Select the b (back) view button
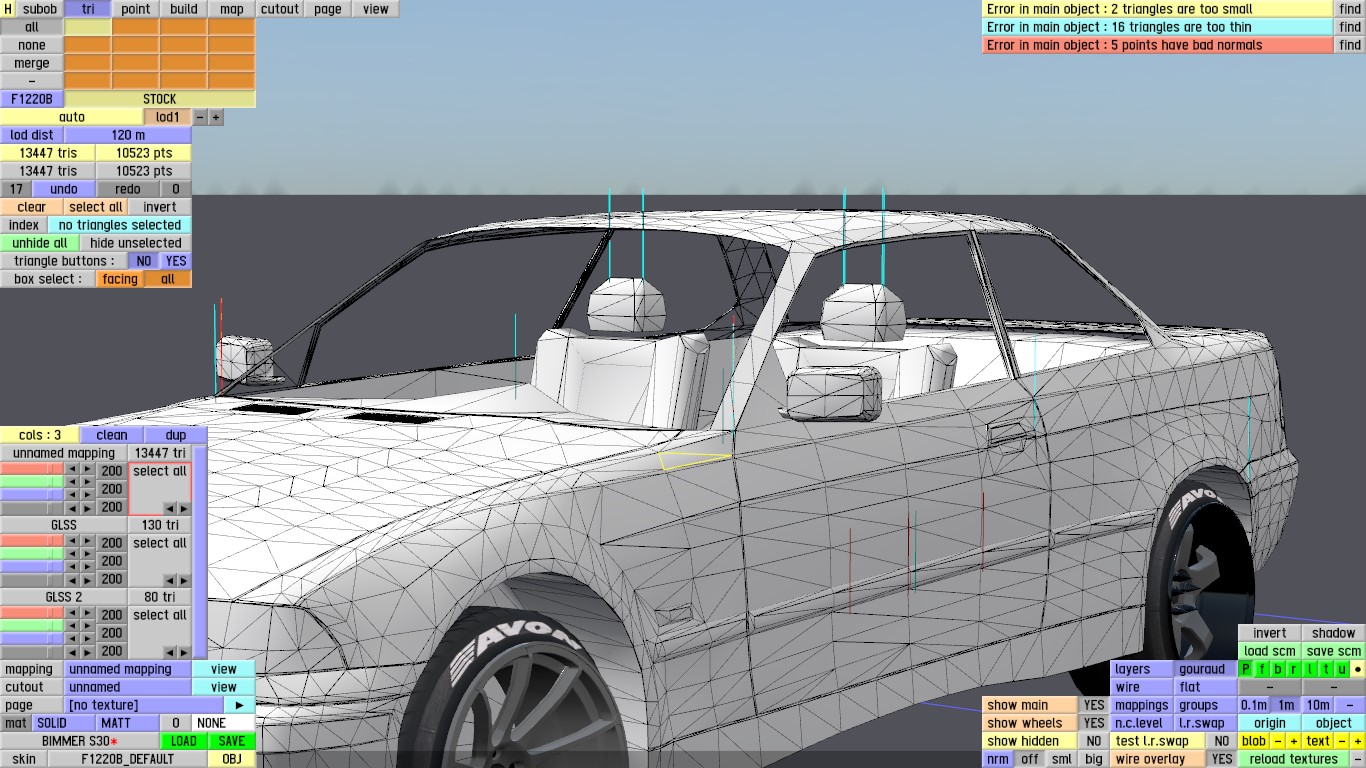Viewport: 1366px width, 768px height. click(x=1278, y=669)
